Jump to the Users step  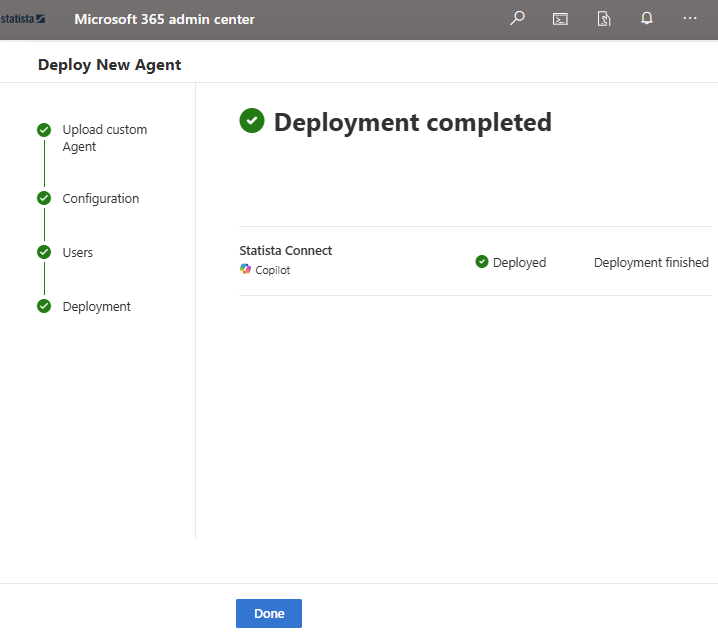coord(77,253)
